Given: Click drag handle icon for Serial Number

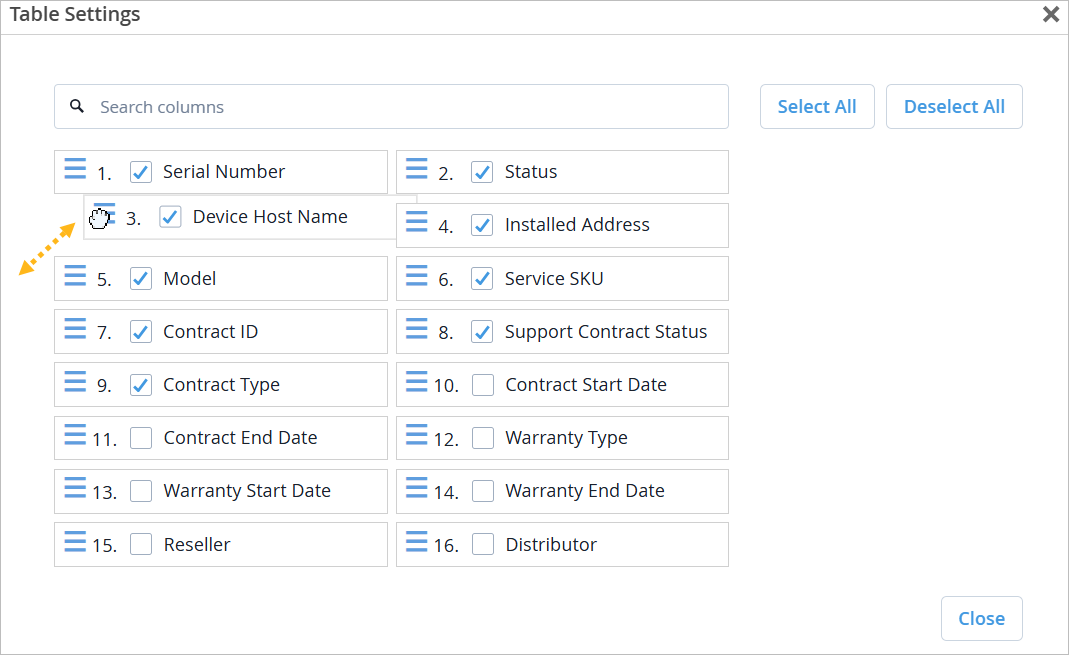Looking at the screenshot, I should point(75,168).
